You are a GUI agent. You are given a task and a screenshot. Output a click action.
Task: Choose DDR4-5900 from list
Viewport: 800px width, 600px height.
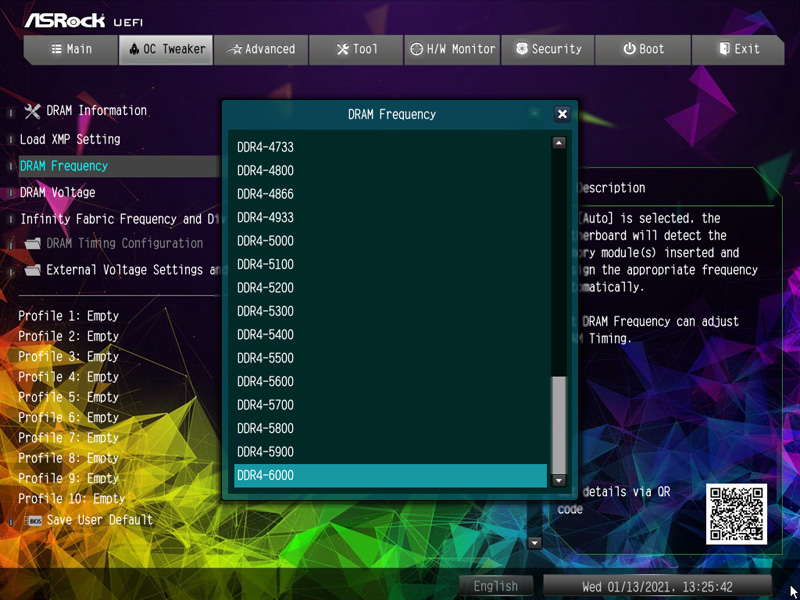pyautogui.click(x=390, y=452)
